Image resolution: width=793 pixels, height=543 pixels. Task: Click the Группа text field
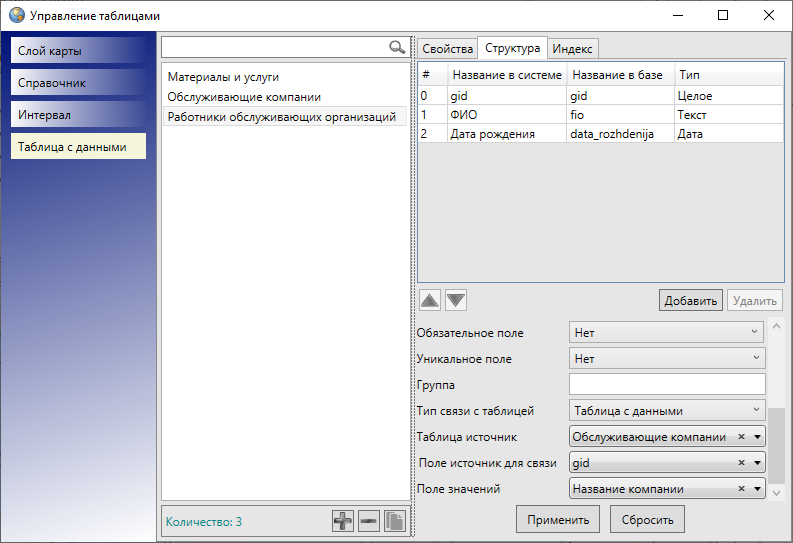666,384
